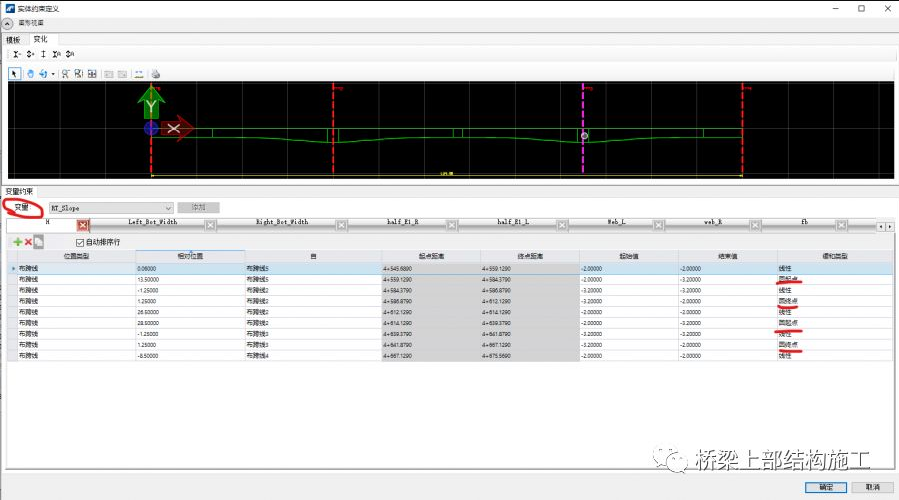Image resolution: width=899 pixels, height=500 pixels.
Task: Click the I-beam with letter A icon
Action: click(x=56, y=54)
